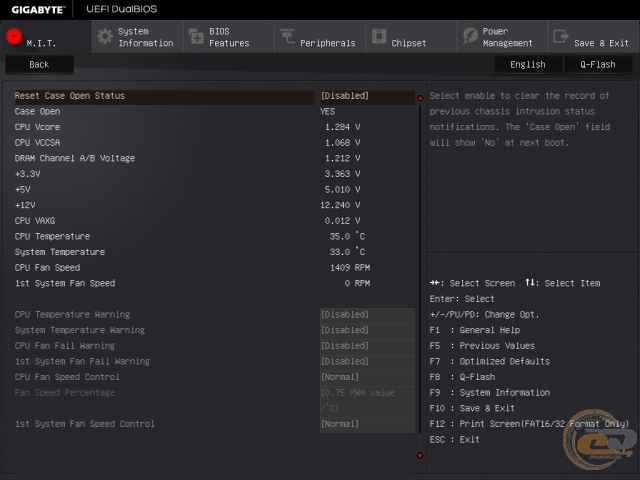Click the Peripherals connector icon

[287, 36]
